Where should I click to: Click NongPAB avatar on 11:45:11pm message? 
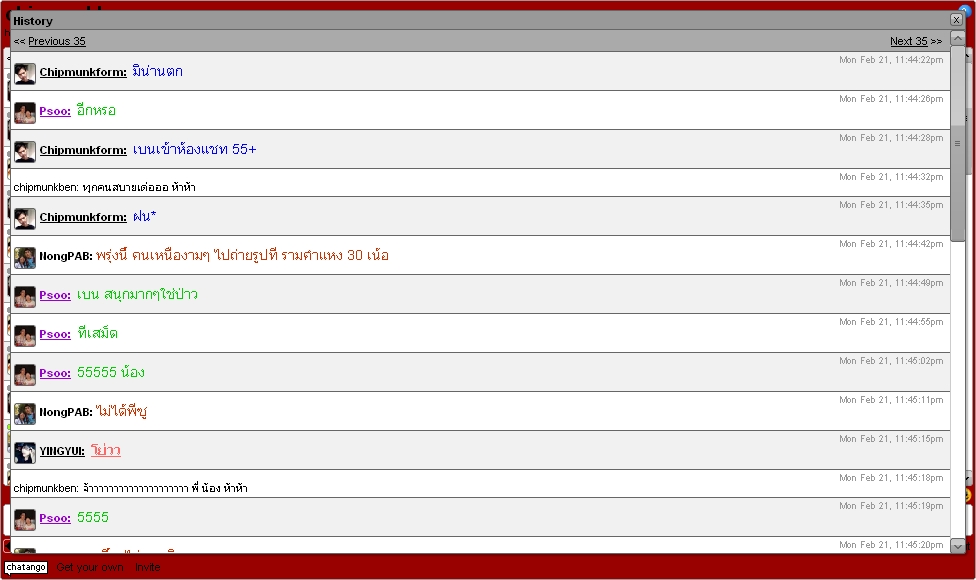tap(25, 414)
